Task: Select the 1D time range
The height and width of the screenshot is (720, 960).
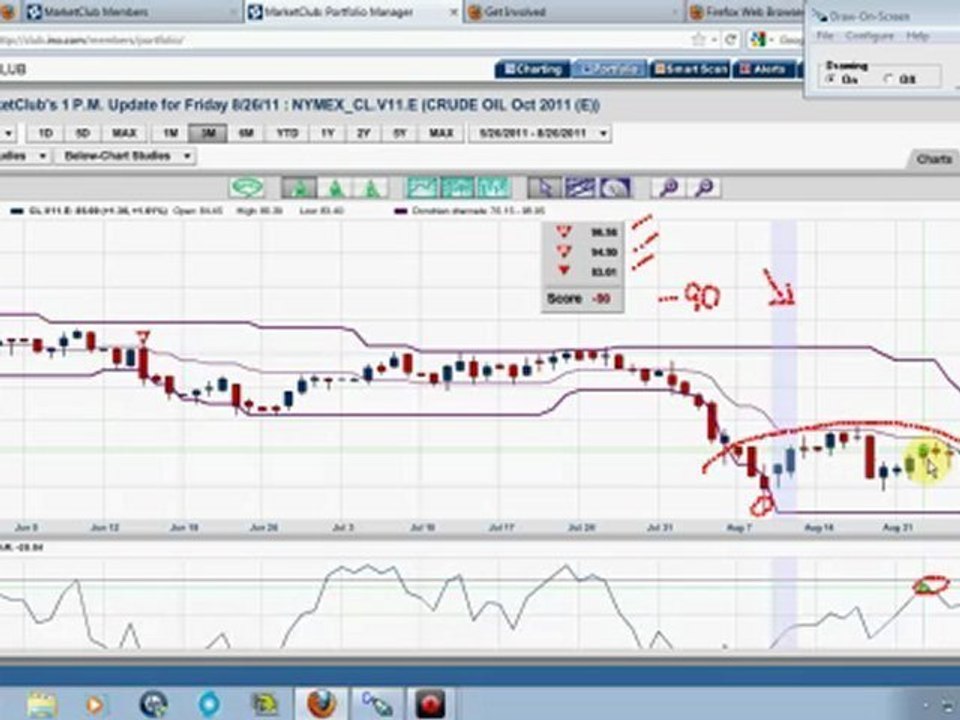Action: (45, 133)
